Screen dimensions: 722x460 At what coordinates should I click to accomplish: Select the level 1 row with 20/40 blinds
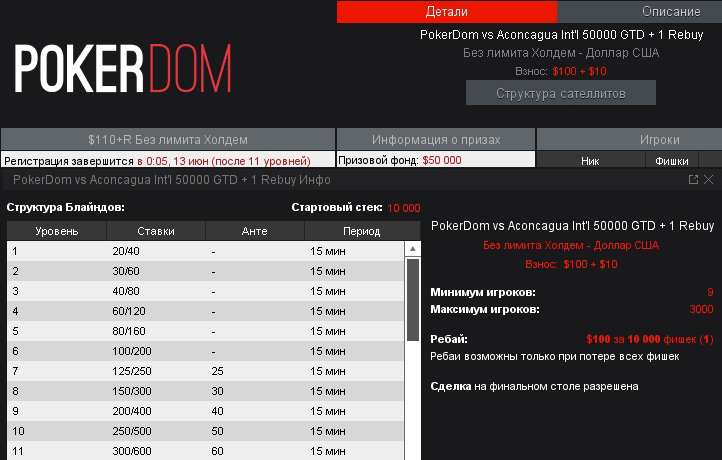click(x=206, y=251)
